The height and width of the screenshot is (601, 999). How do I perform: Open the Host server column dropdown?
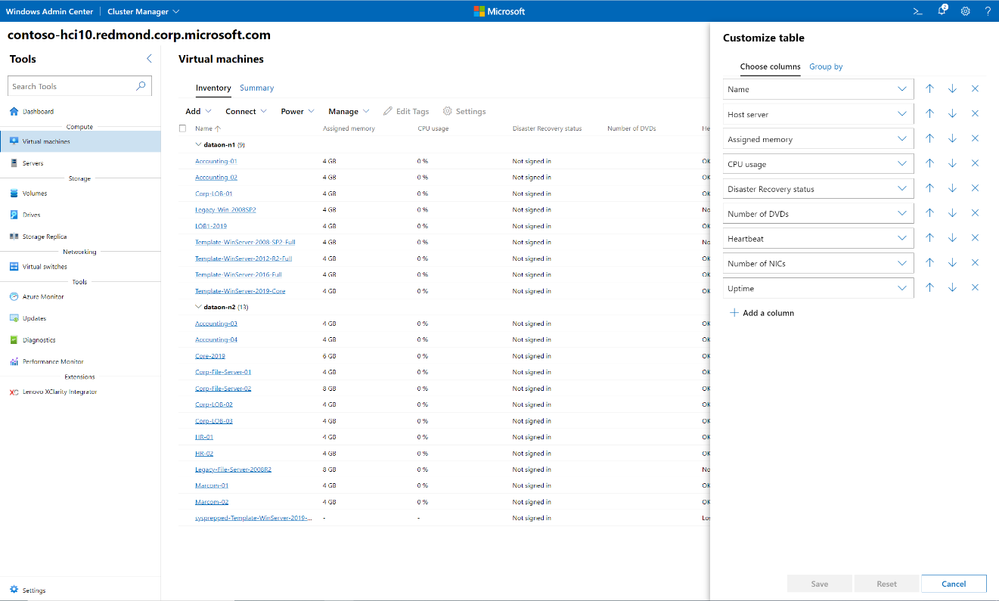[x=818, y=114]
